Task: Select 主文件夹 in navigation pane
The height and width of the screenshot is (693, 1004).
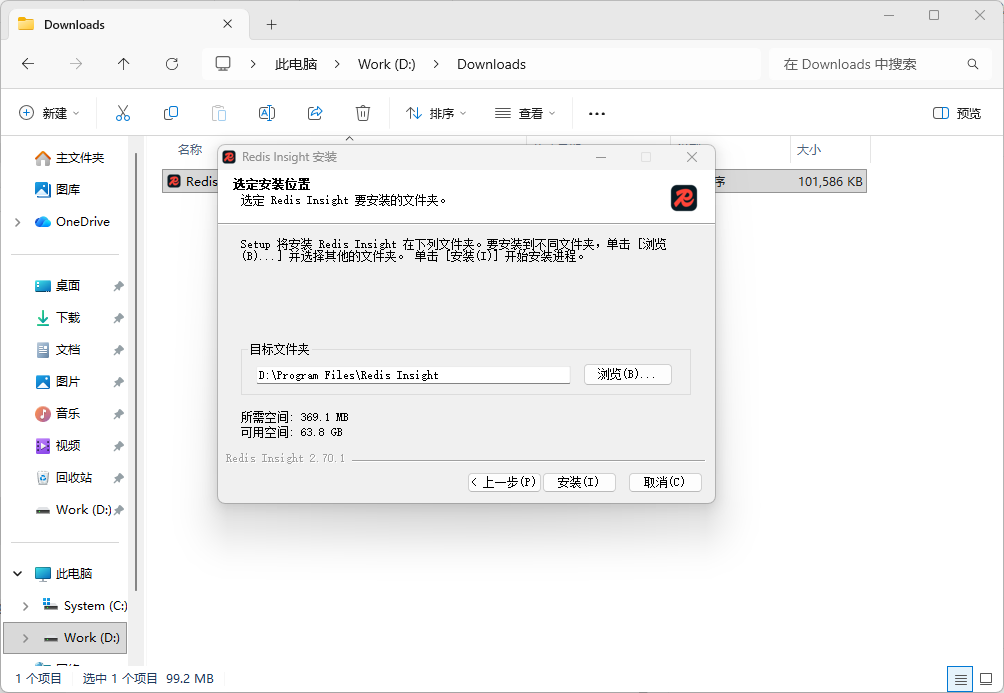Action: [x=69, y=158]
